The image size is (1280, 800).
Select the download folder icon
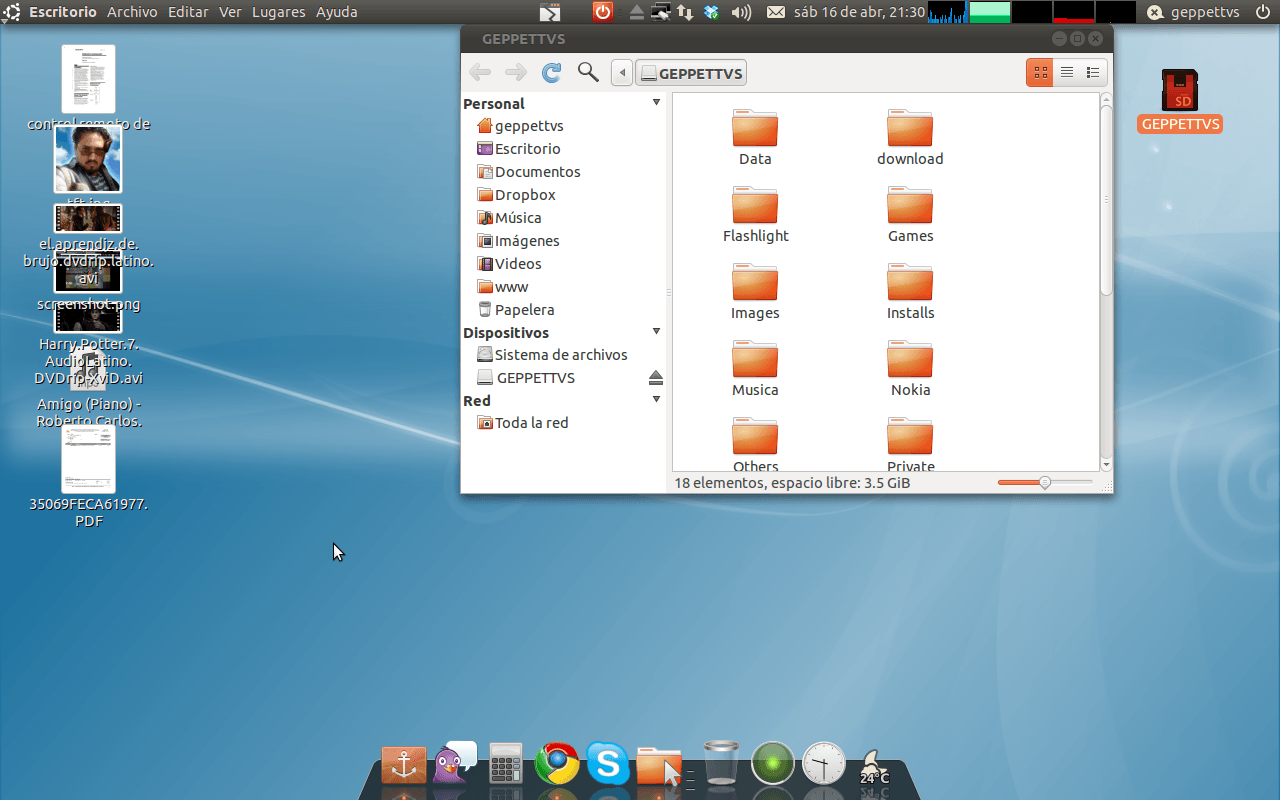910,128
